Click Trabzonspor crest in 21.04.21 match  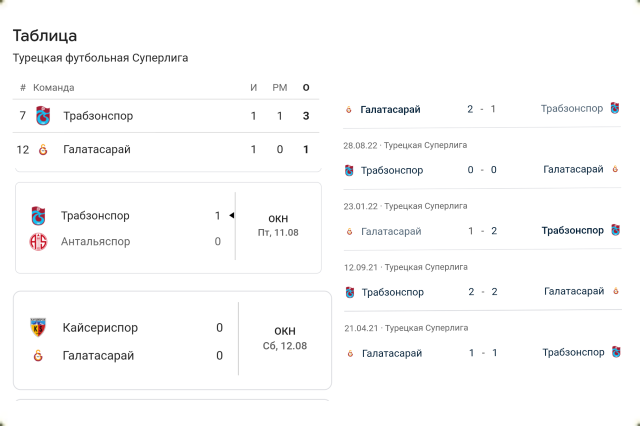point(615,352)
